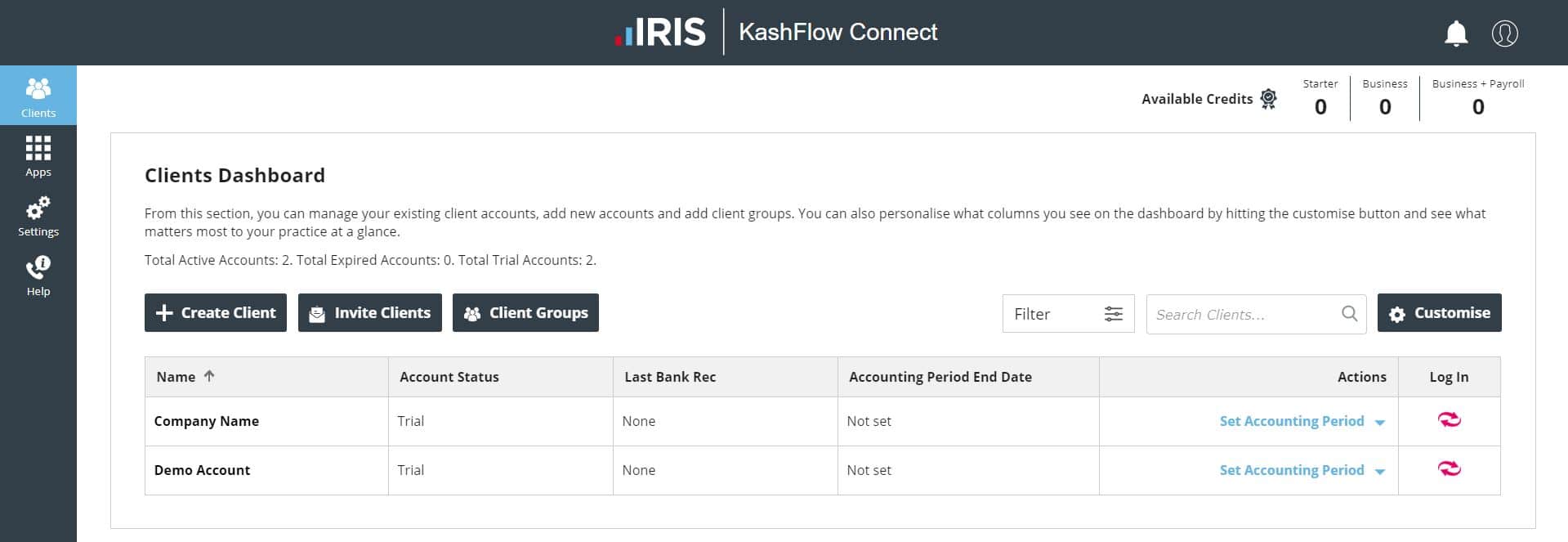Log in to Demo Account client
The height and width of the screenshot is (542, 1568).
pos(1449,470)
